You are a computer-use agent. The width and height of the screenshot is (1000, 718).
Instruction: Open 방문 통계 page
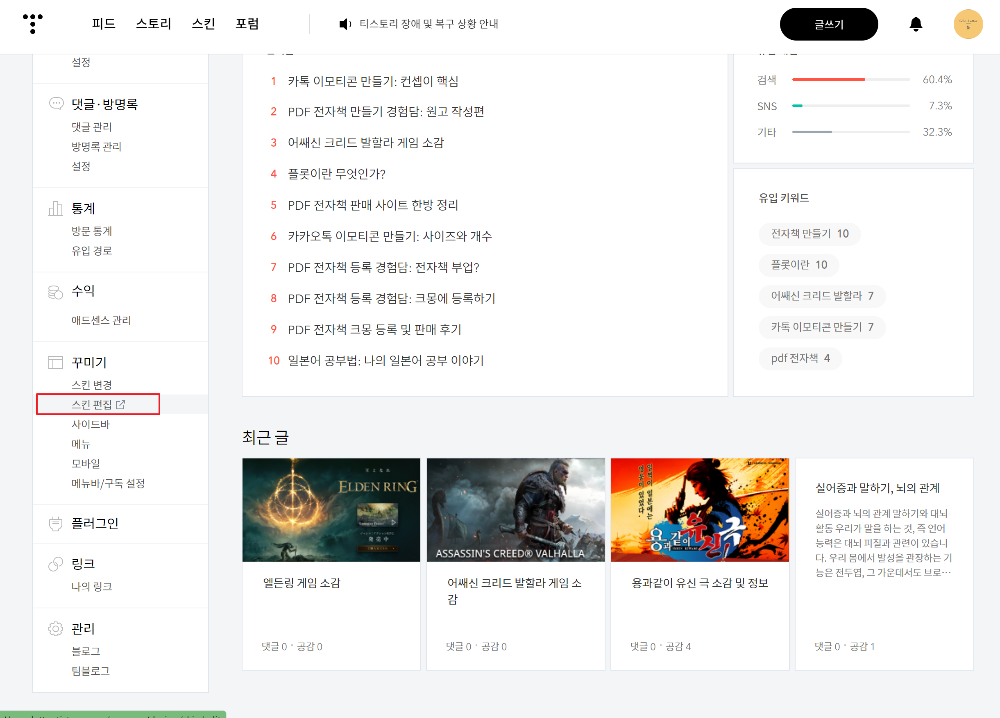pyautogui.click(x=91, y=231)
